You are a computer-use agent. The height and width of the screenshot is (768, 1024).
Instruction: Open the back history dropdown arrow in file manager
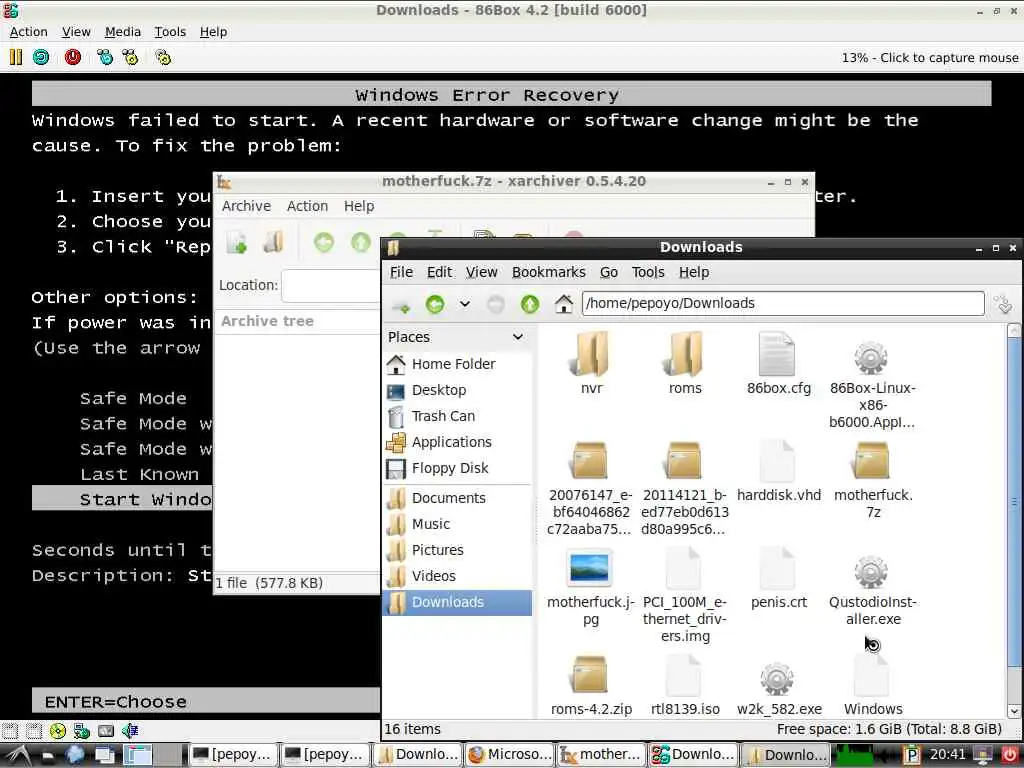(x=464, y=304)
